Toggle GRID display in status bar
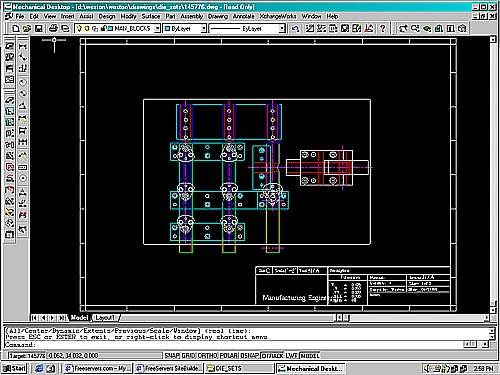This screenshot has height=375, width=500. tap(188, 356)
